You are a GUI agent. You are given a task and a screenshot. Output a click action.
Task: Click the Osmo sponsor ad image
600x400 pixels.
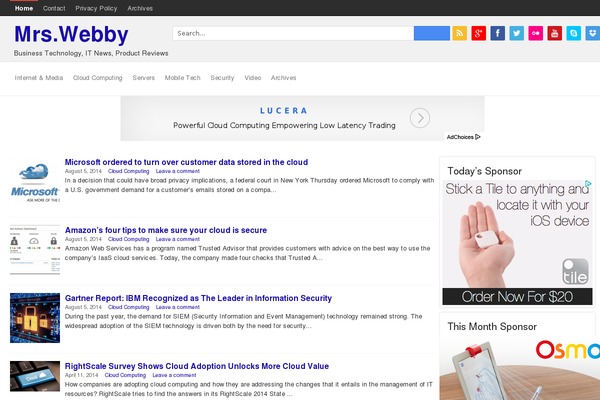click(x=520, y=369)
